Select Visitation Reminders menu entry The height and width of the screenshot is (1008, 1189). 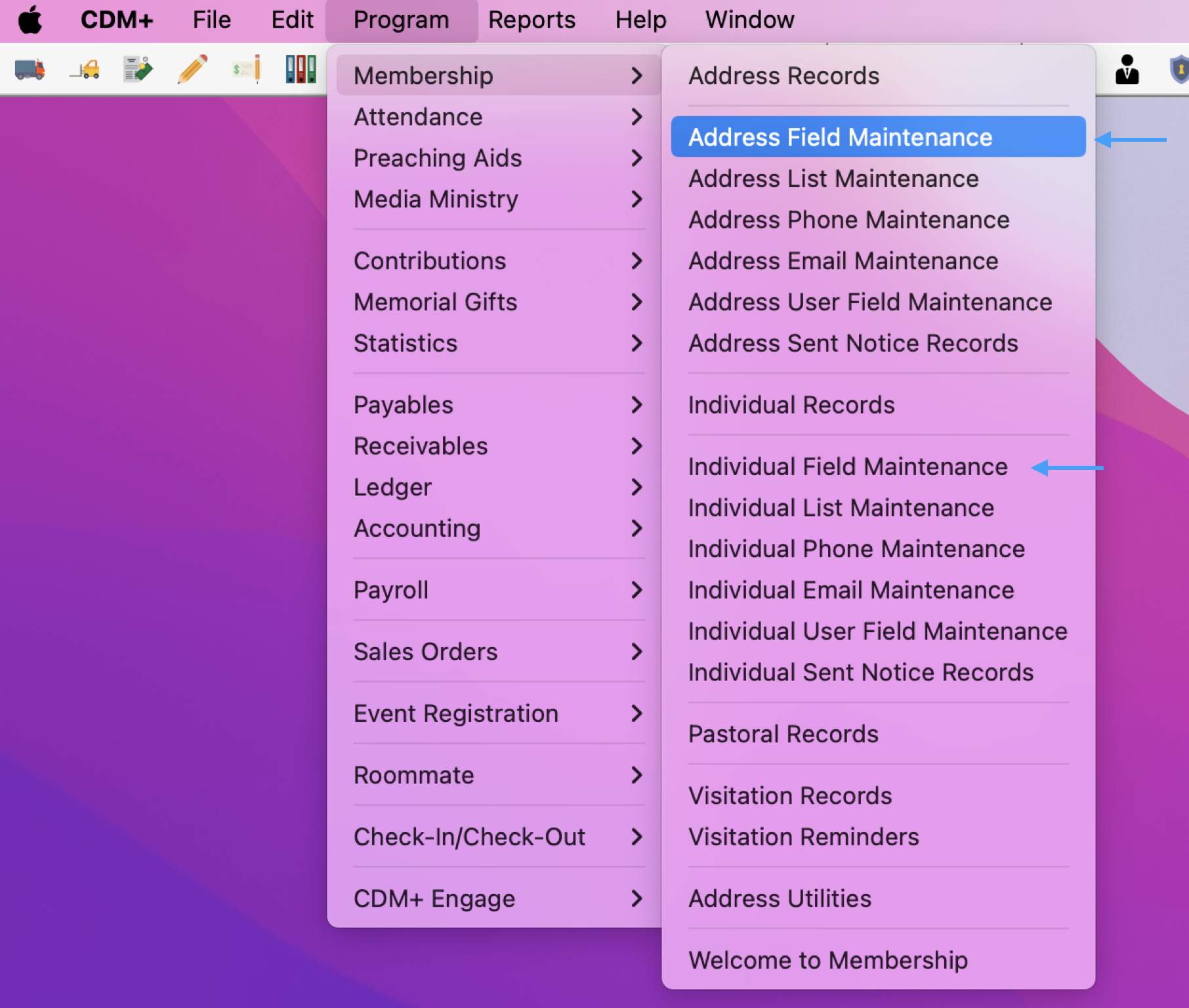803,837
